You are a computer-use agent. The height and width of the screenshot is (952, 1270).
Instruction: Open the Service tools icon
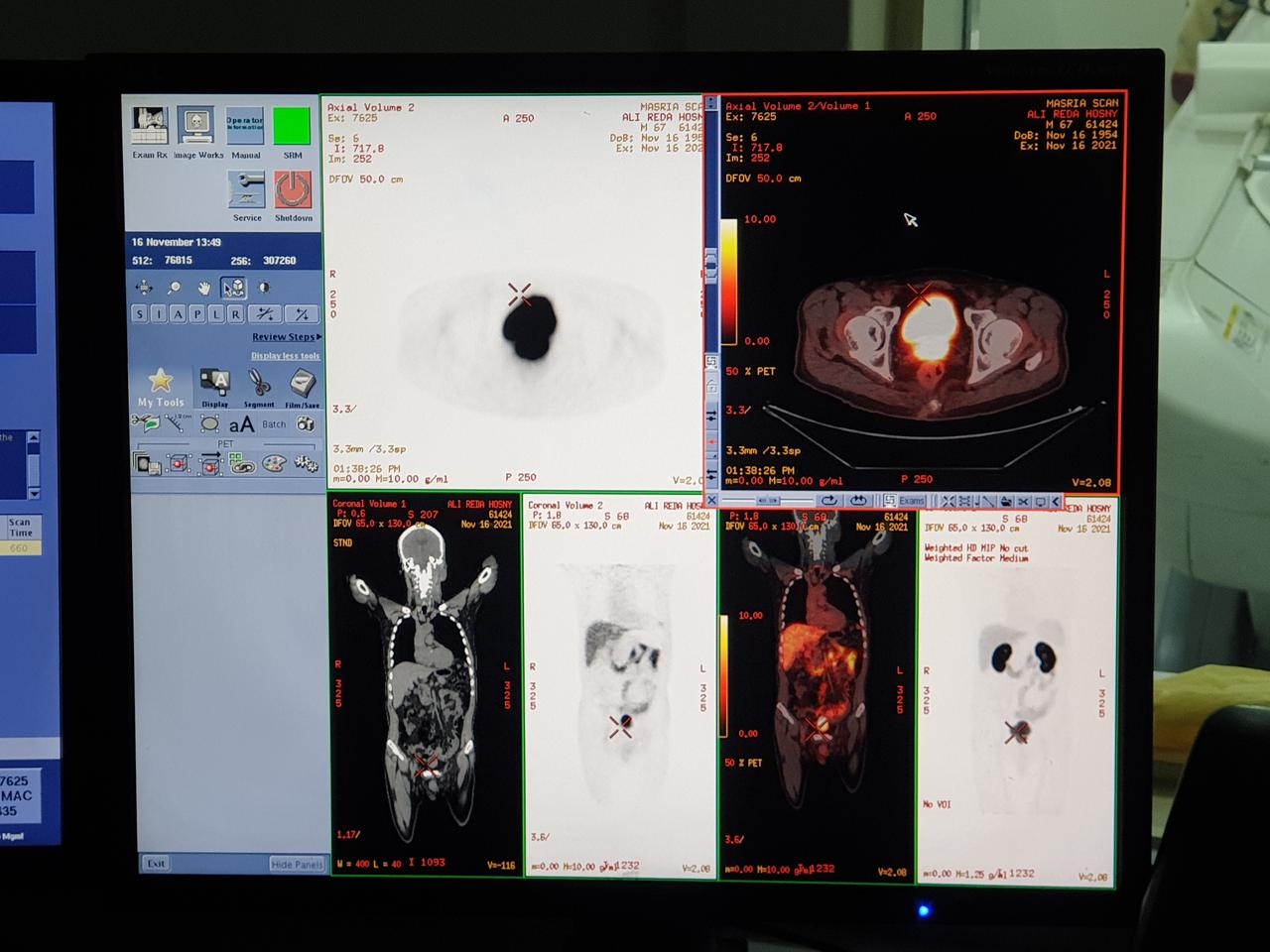(x=246, y=188)
